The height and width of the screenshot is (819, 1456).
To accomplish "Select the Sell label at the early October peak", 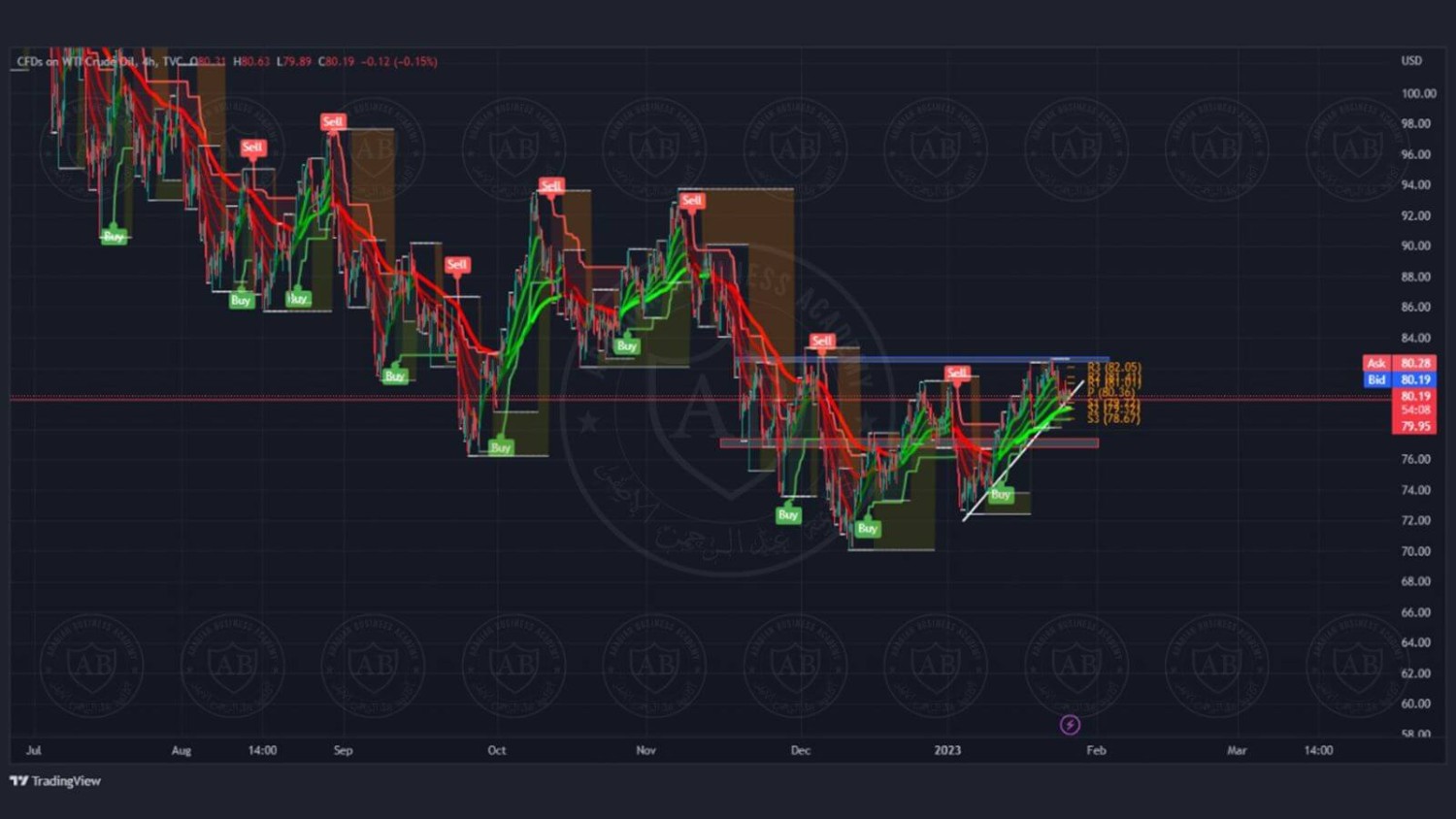I will (x=551, y=185).
